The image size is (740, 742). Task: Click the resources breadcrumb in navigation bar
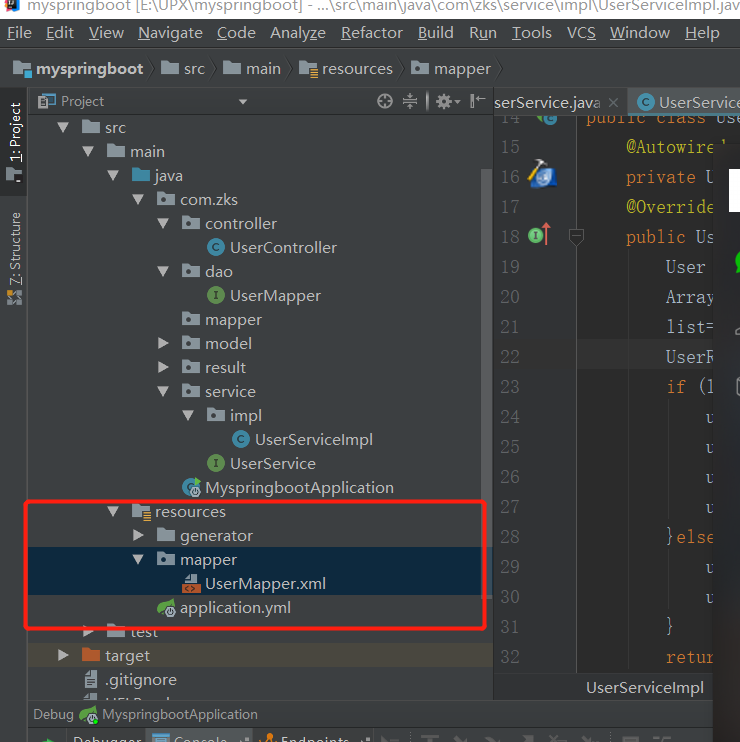click(346, 69)
